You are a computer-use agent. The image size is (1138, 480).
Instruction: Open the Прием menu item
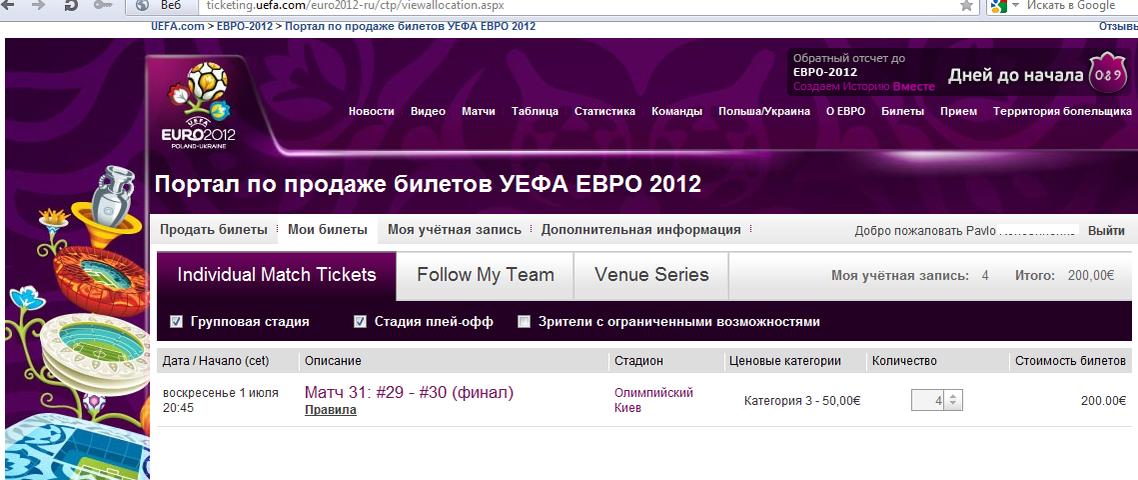[958, 111]
